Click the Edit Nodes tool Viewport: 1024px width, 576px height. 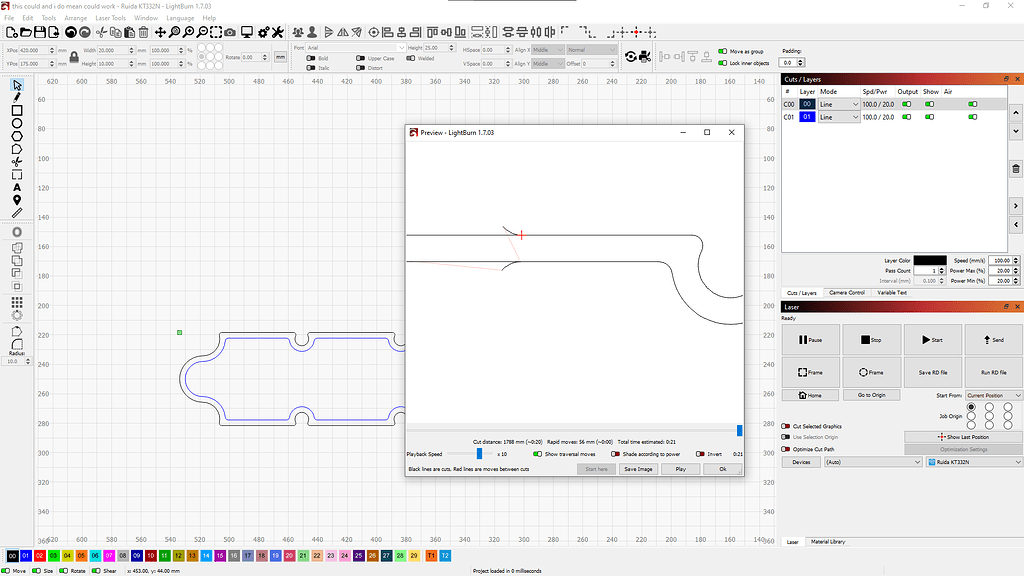17,149
